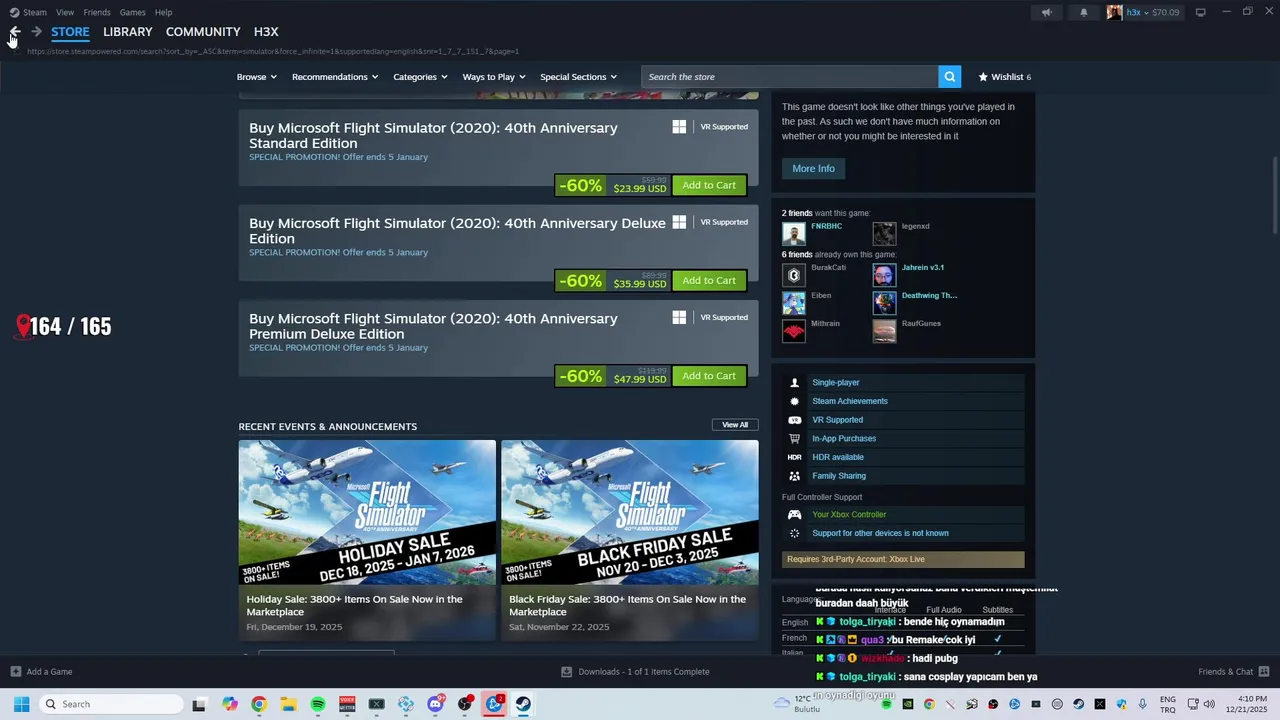Open the Help menu

[x=163, y=12]
